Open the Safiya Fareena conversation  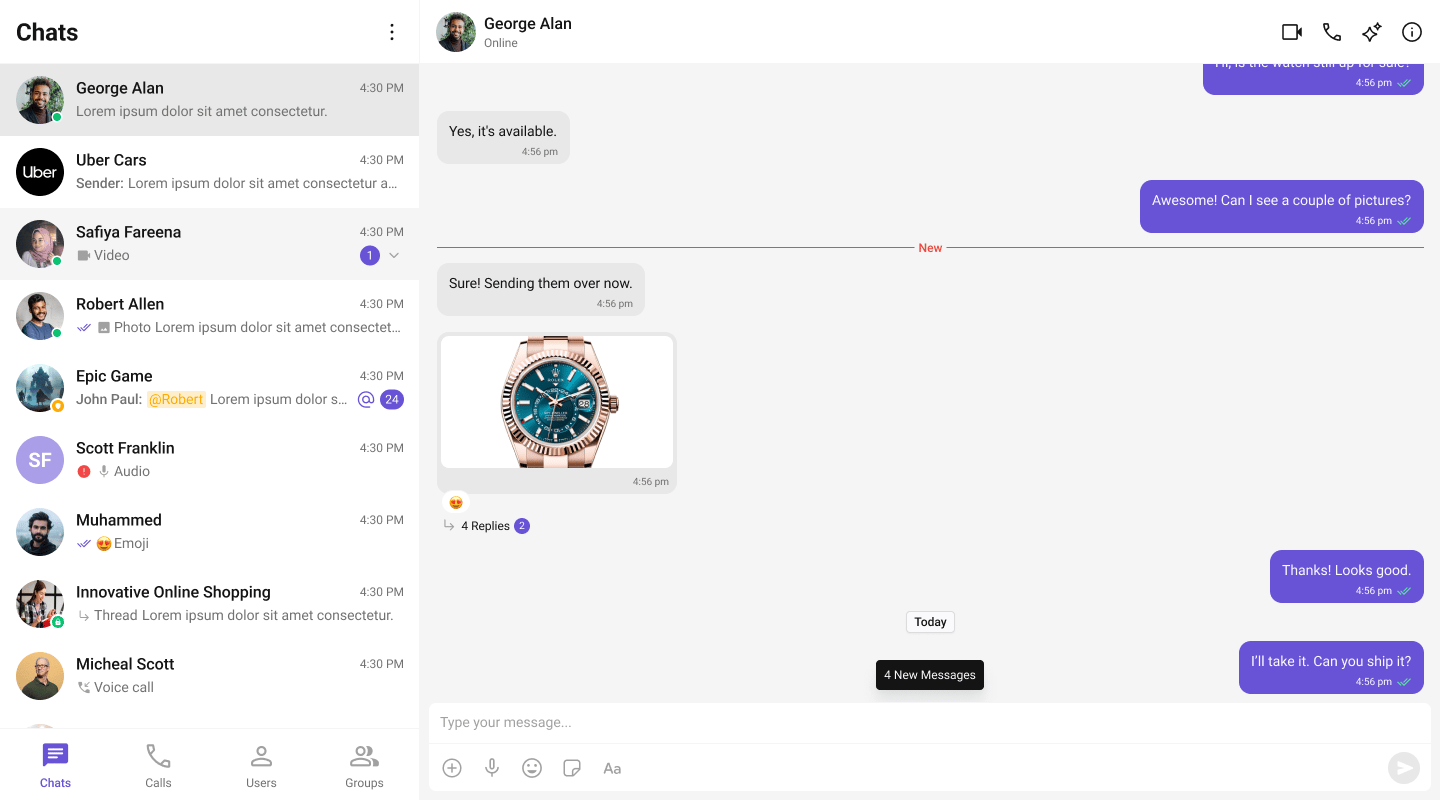pyautogui.click(x=210, y=244)
